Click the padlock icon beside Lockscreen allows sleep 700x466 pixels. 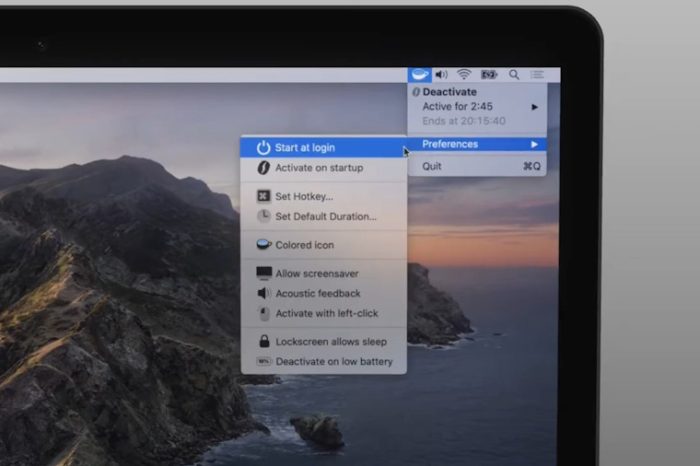click(x=264, y=342)
